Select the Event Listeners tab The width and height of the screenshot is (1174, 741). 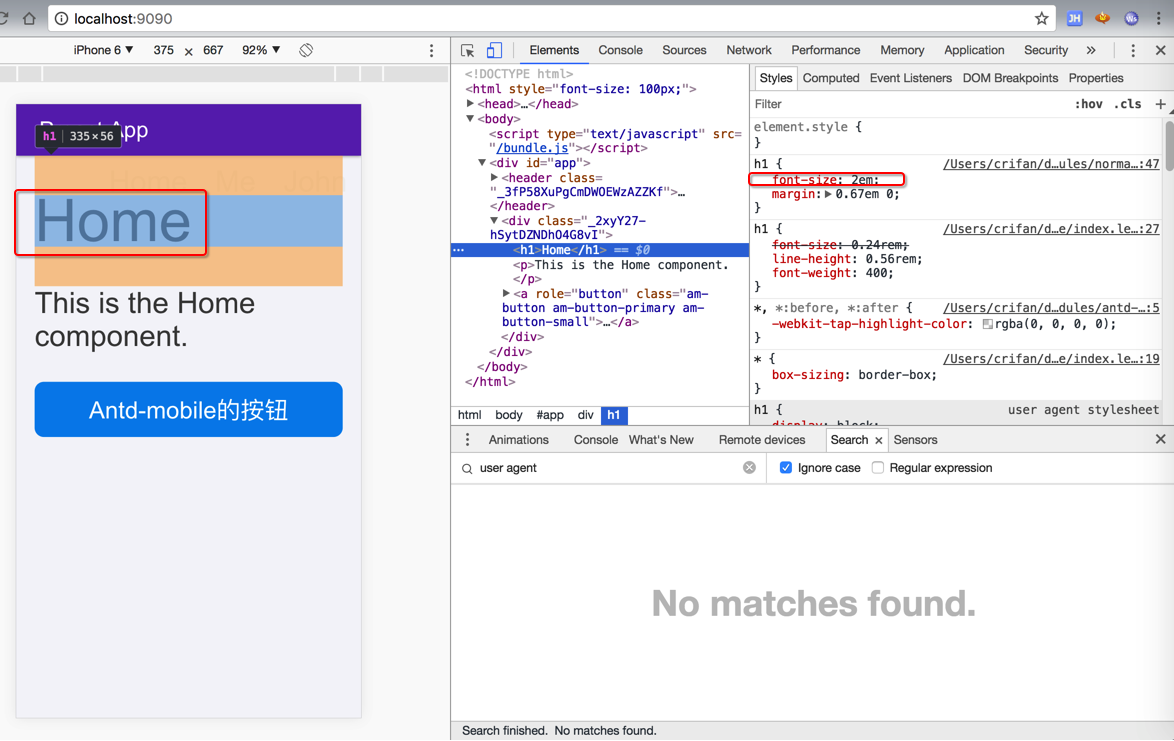click(910, 78)
